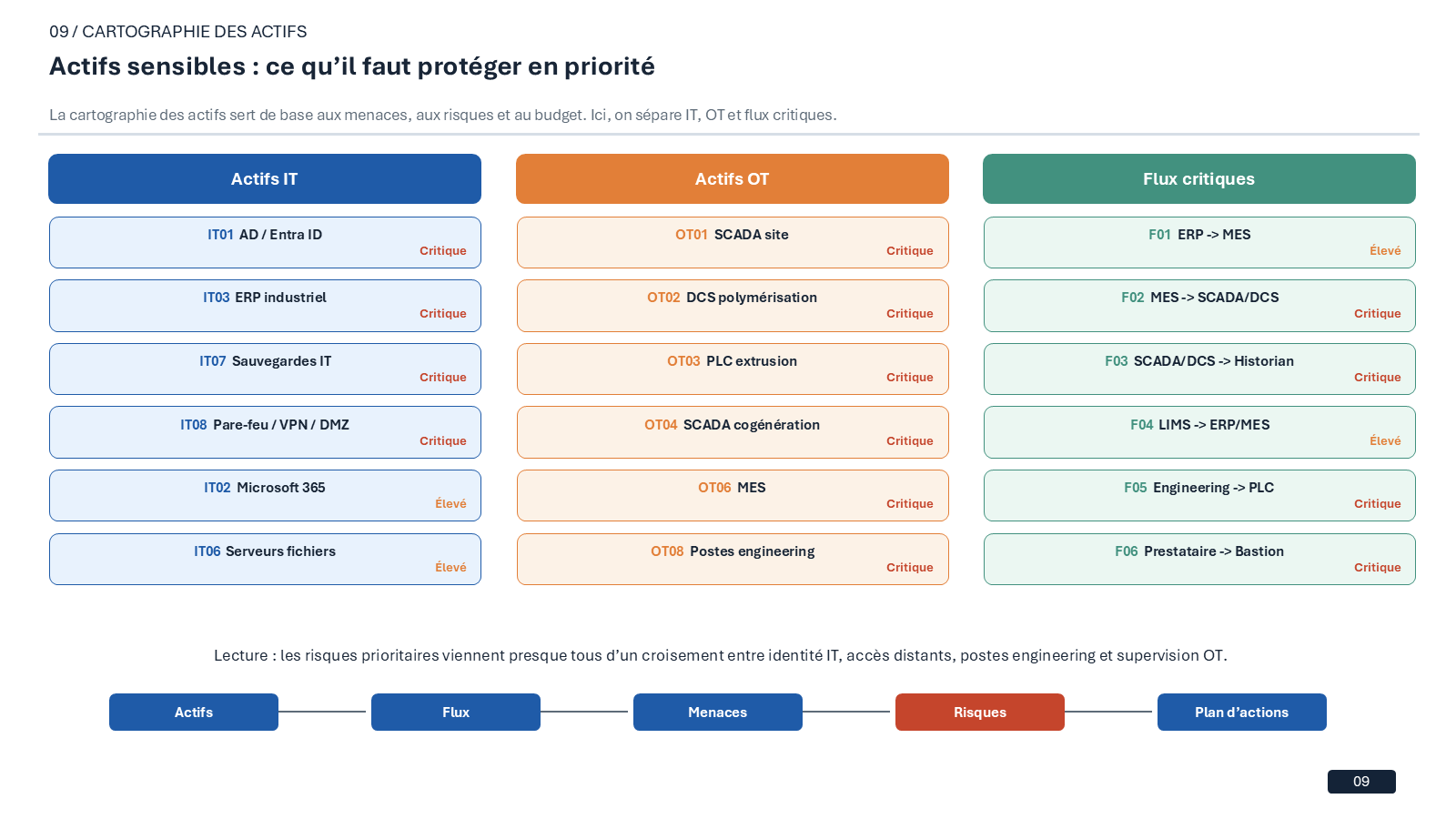Click the IT08 Pare-feu / VPN / DMZ card
Viewport: 1456px width, 819px height.
pos(265,432)
